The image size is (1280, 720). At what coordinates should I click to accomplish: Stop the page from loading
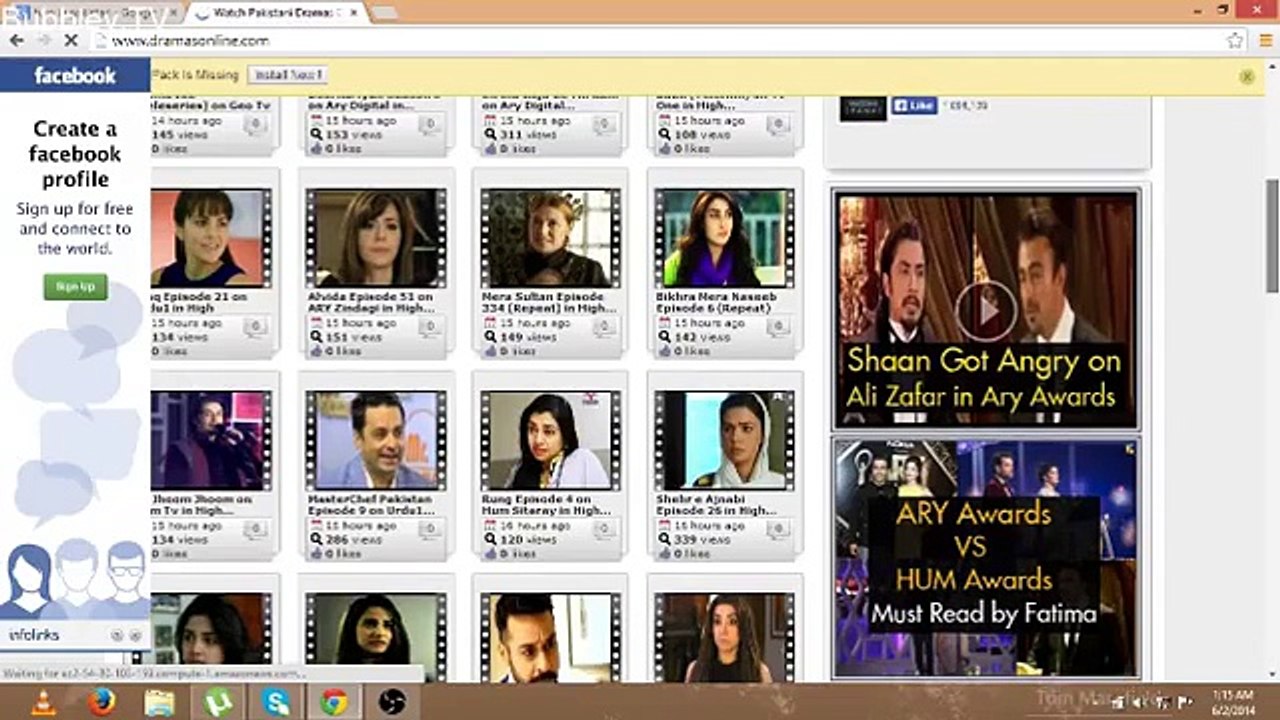pos(73,41)
